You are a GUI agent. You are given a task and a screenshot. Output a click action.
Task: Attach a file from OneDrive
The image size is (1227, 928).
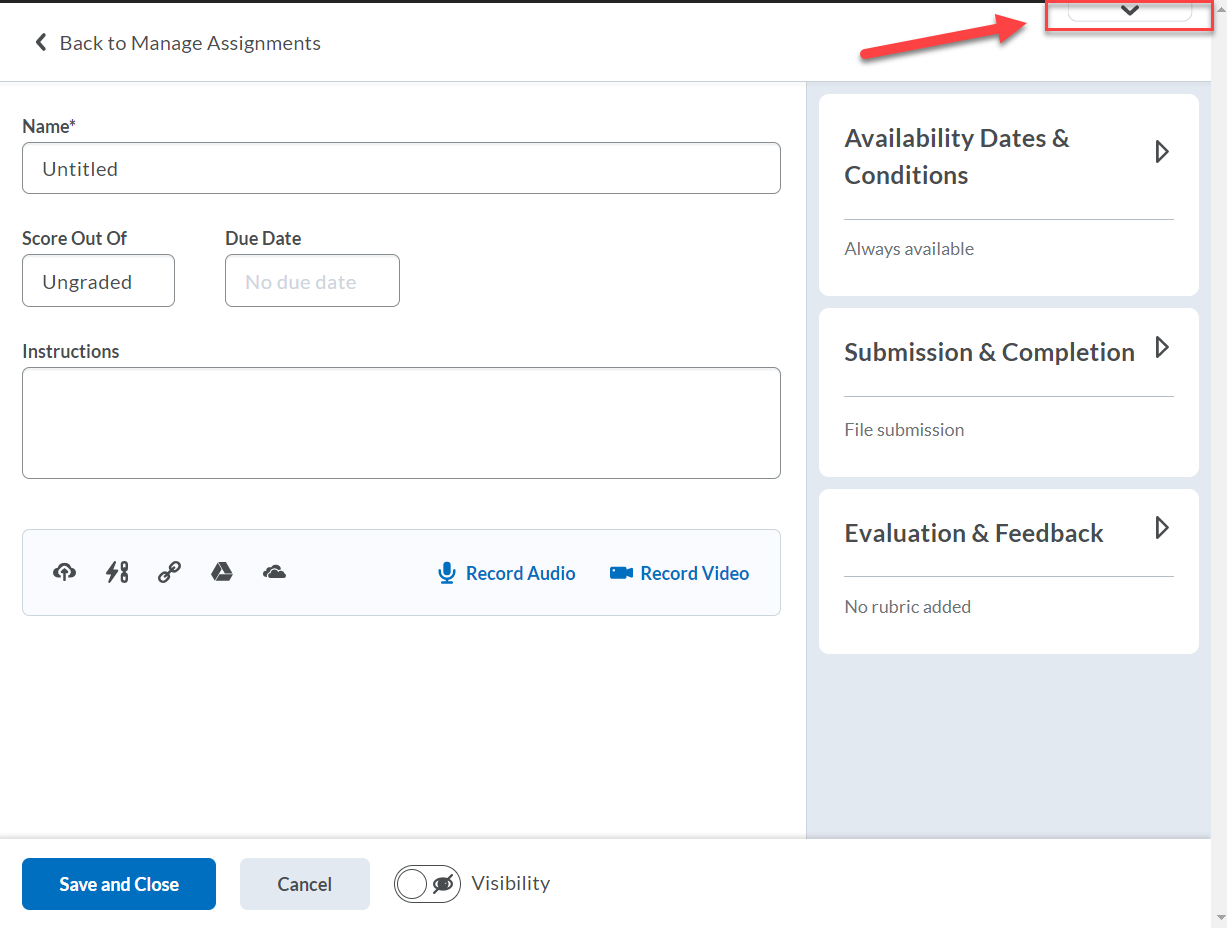(x=274, y=572)
